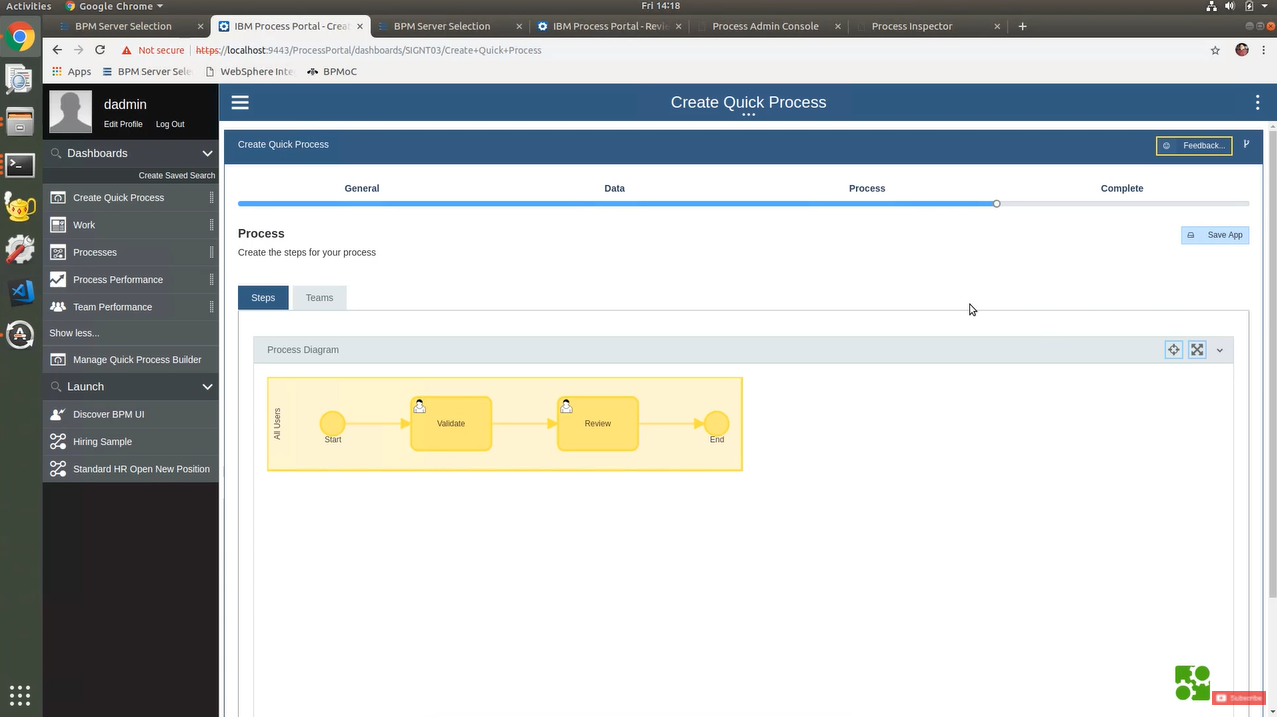Click the Standard HR Open New Position icon

58,469
